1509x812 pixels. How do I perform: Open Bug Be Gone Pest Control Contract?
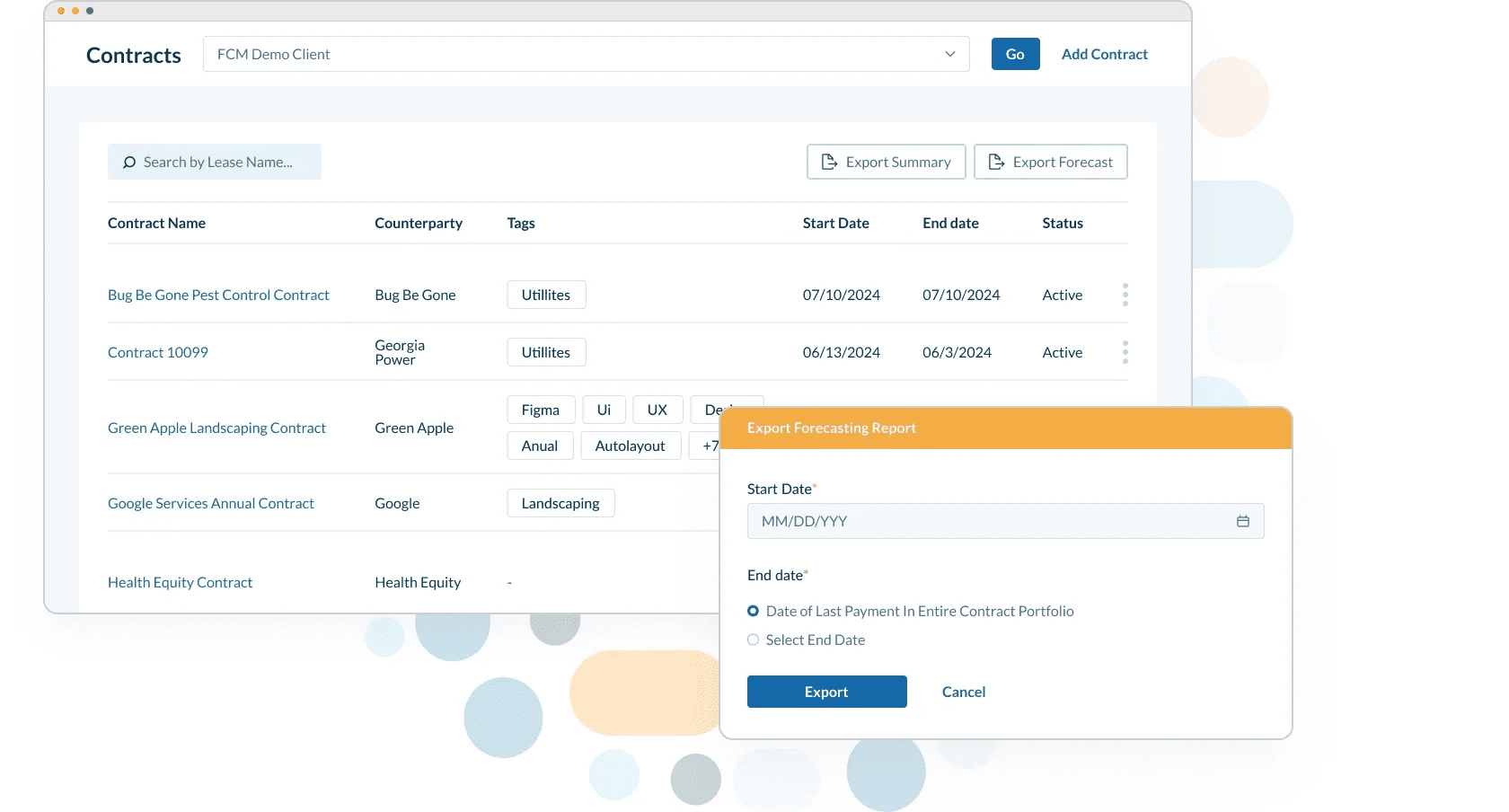click(218, 295)
